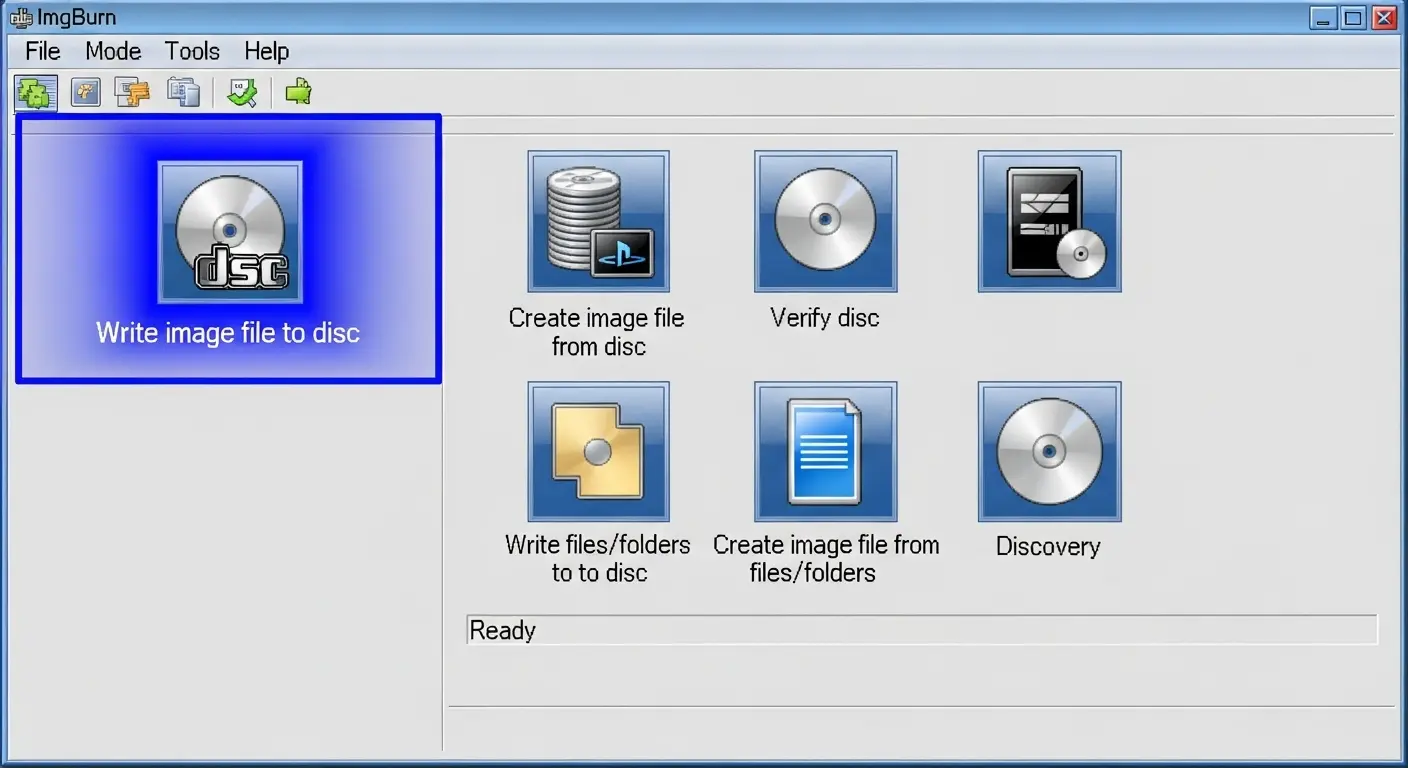
Task: Click the green checkmark magnifier icon in the toolbar
Action: (242, 93)
